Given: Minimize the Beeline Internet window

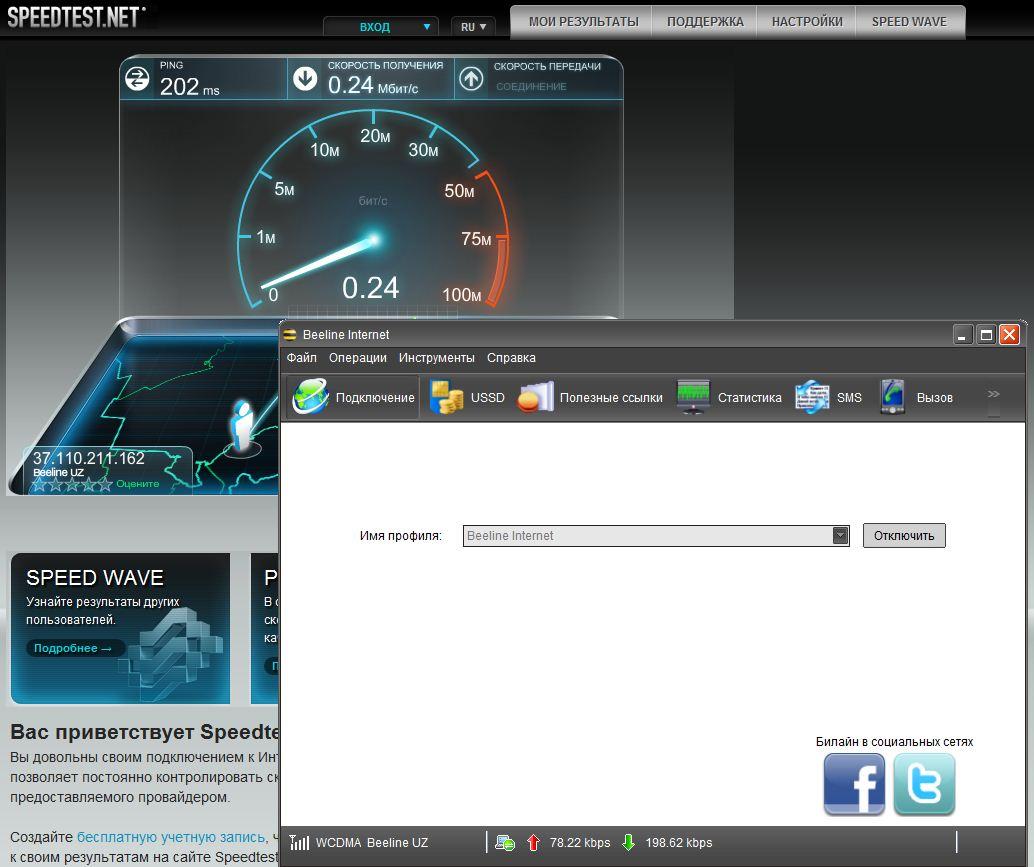Looking at the screenshot, I should point(963,334).
